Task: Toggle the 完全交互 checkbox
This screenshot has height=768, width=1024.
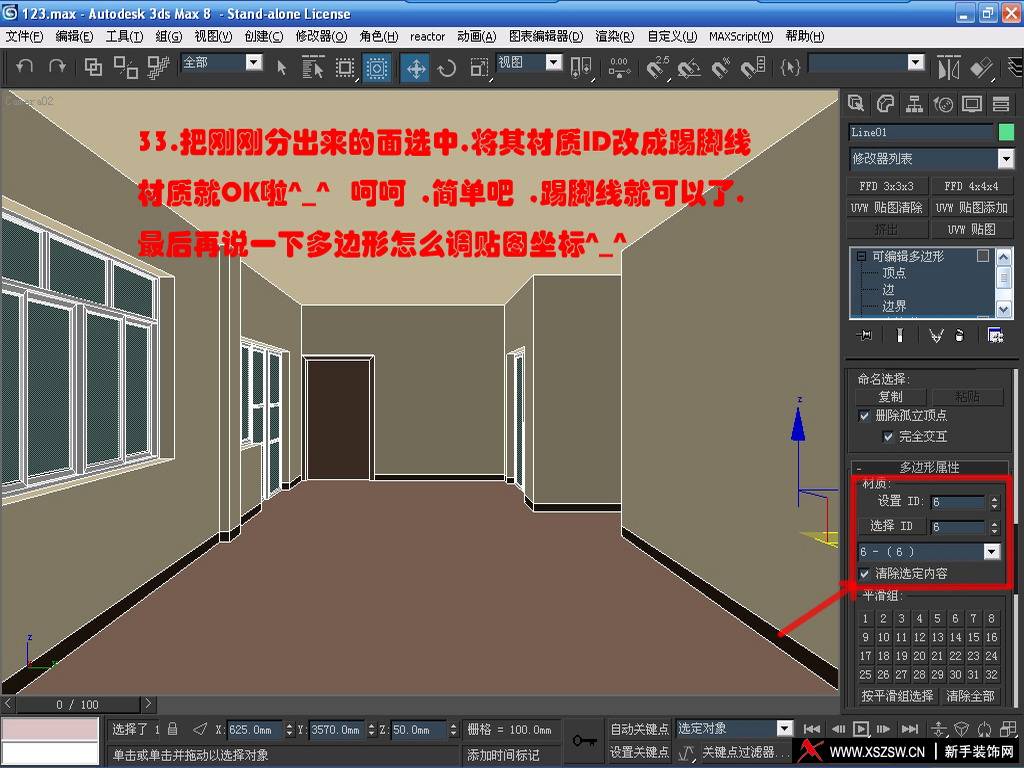Action: pos(888,437)
